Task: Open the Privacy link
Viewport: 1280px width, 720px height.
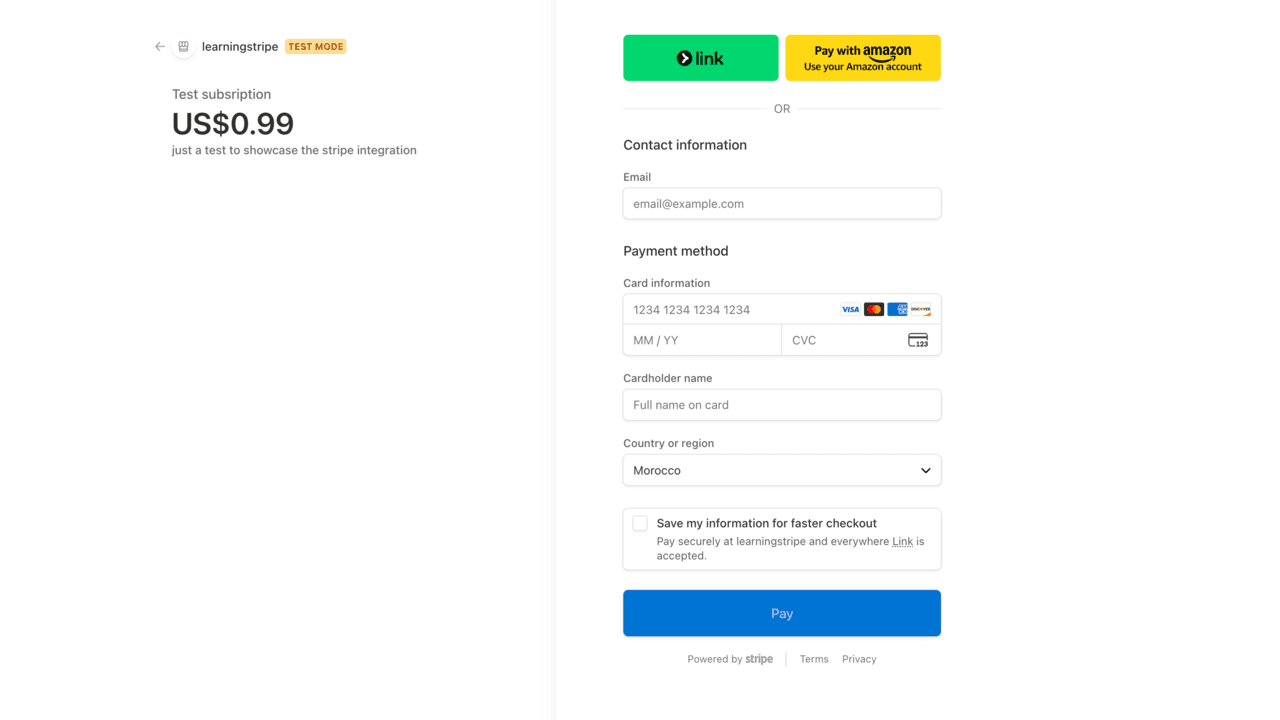Action: coord(859,659)
